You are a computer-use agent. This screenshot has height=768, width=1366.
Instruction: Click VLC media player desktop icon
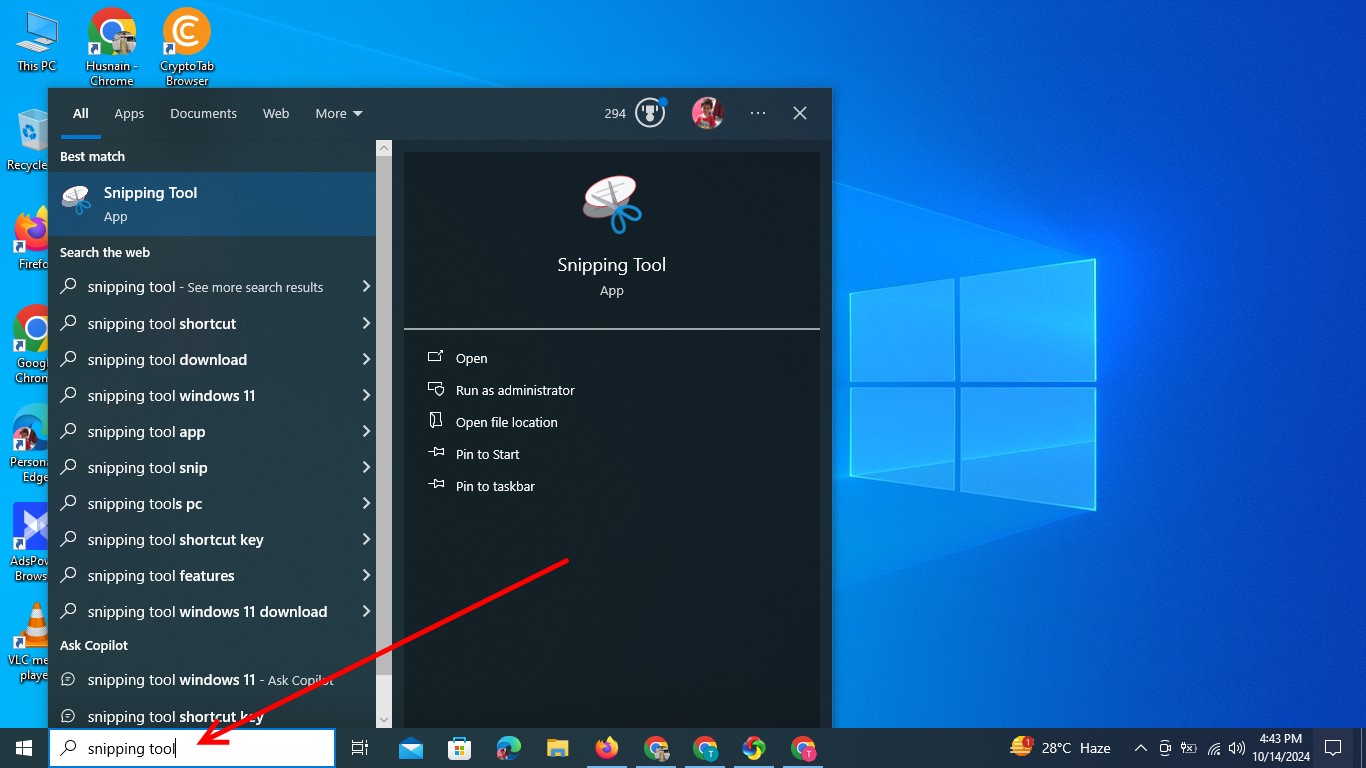click(x=33, y=642)
